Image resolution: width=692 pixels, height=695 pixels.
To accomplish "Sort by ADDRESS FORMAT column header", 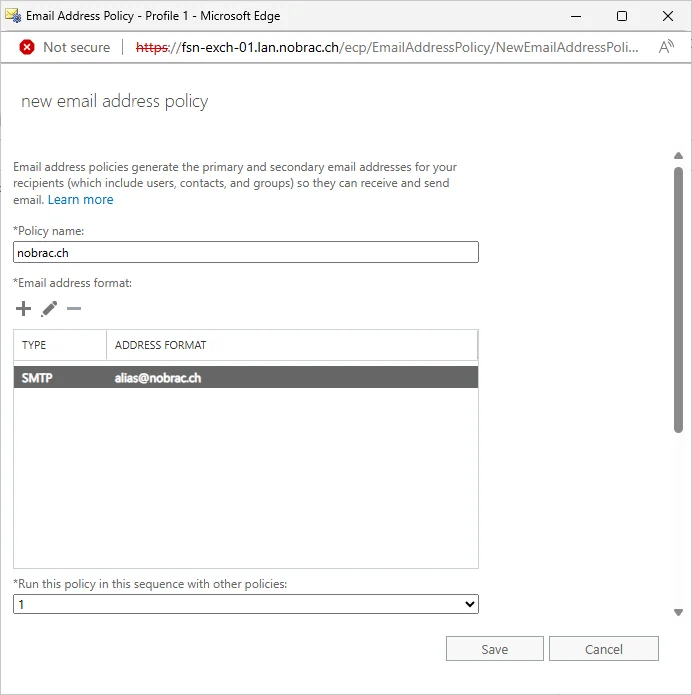I will click(x=292, y=345).
